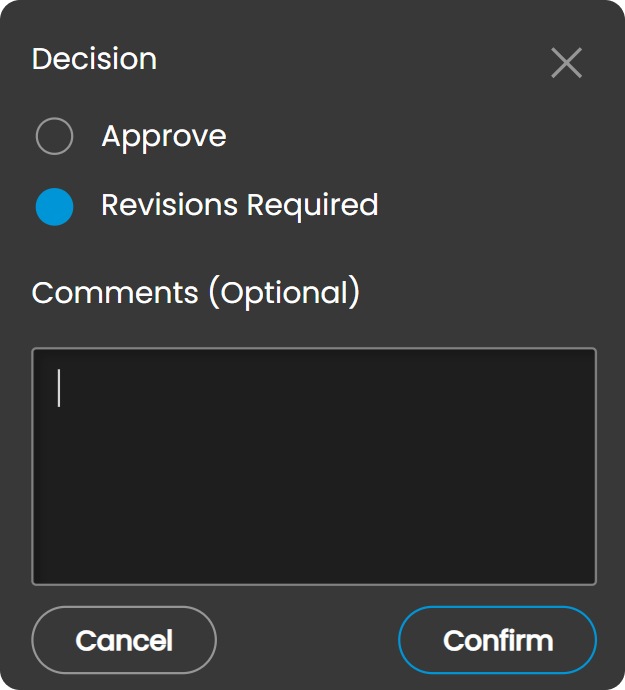625x690 pixels.
Task: Click inside the dark comments input field
Action: pos(314,466)
